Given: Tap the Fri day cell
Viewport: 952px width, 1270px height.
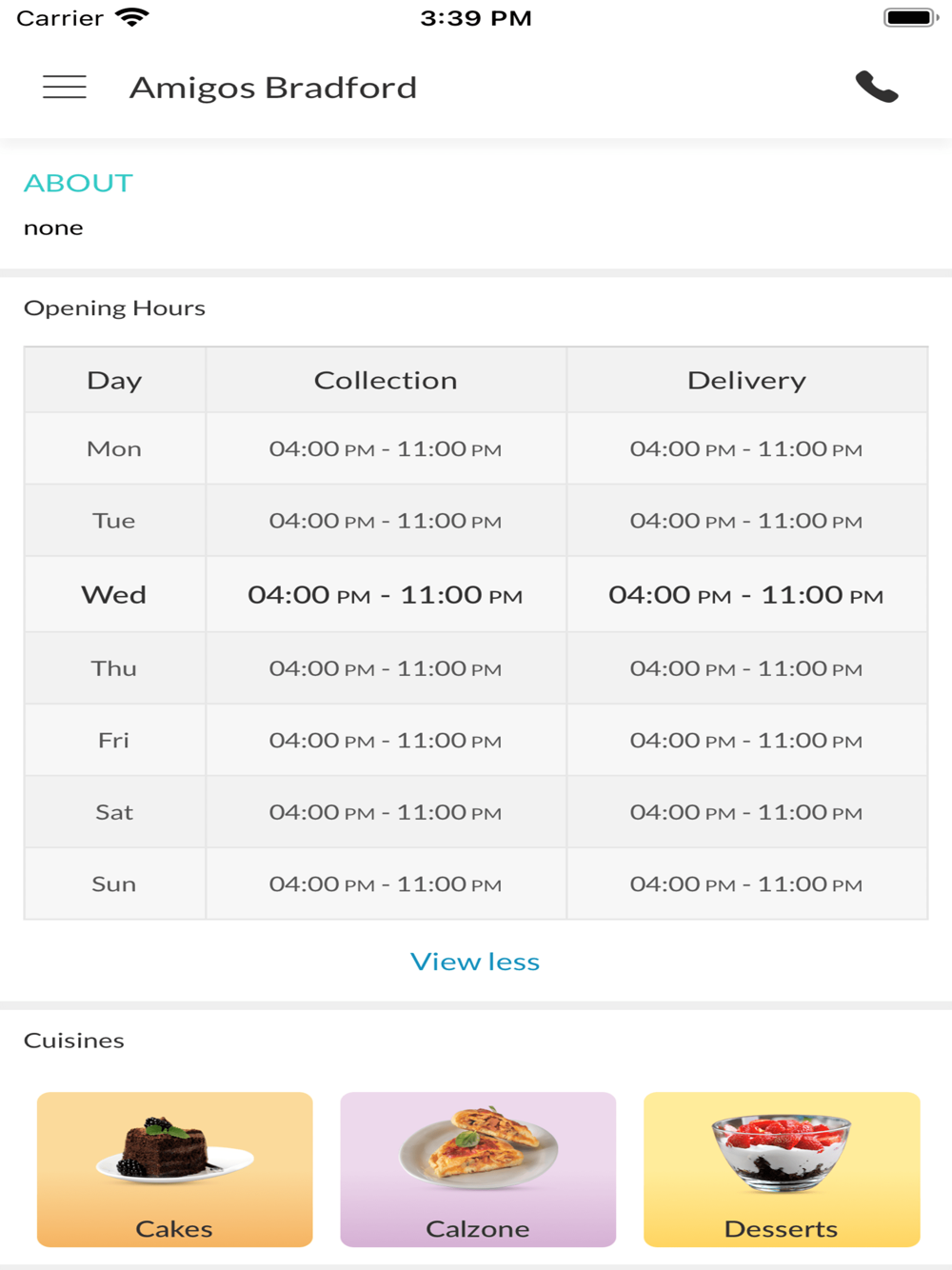Looking at the screenshot, I should point(114,740).
